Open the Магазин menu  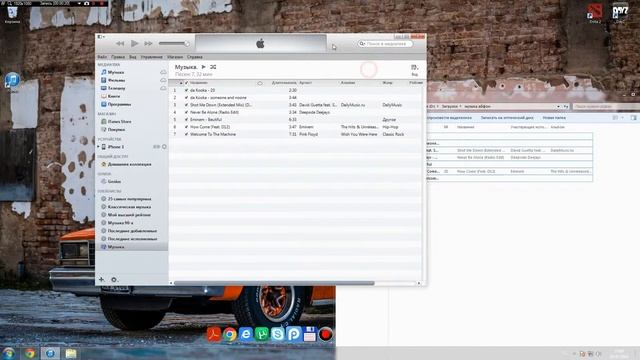pos(175,57)
